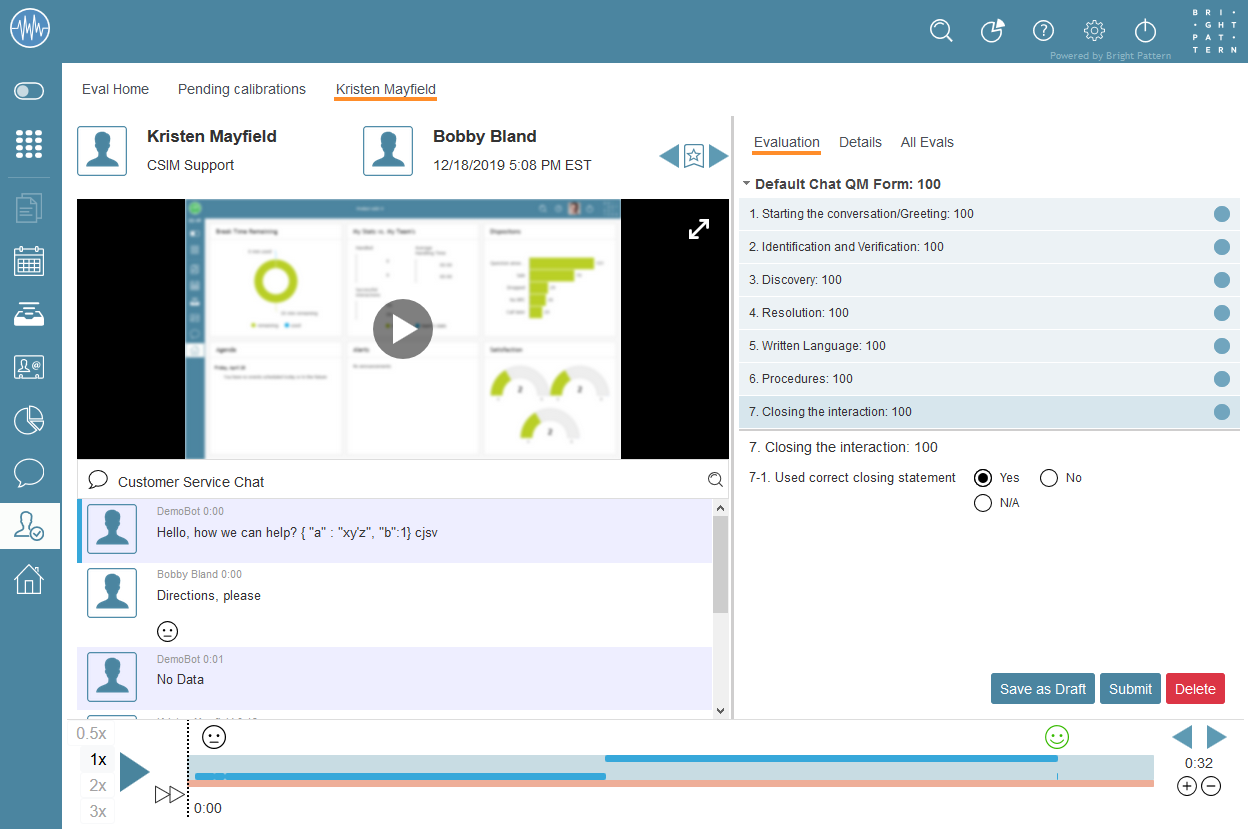Viewport: 1248px width, 829px height.
Task: Open the documents icon in the sidebar
Action: click(x=30, y=208)
